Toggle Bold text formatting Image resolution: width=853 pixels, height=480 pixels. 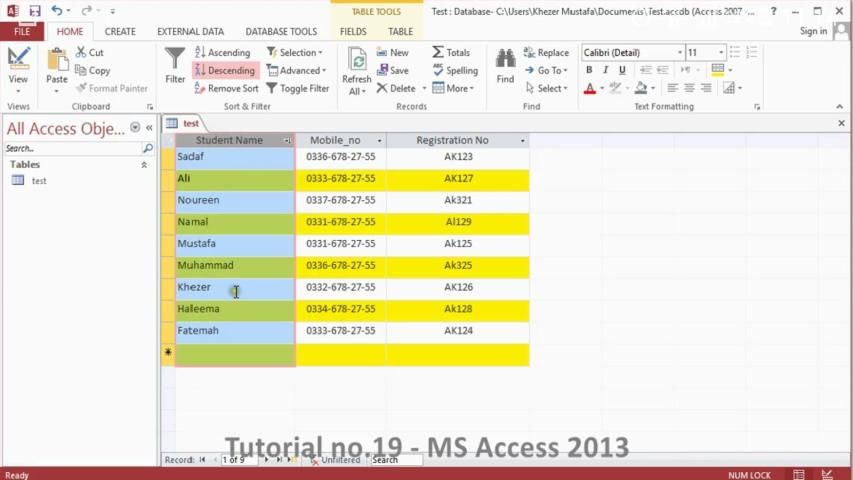tap(589, 70)
